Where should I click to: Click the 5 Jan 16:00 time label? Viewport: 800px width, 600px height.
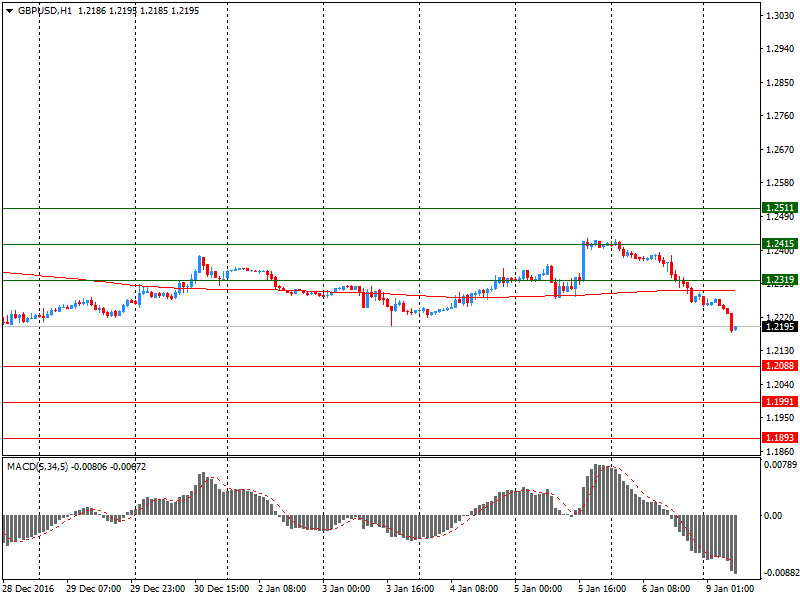602,589
